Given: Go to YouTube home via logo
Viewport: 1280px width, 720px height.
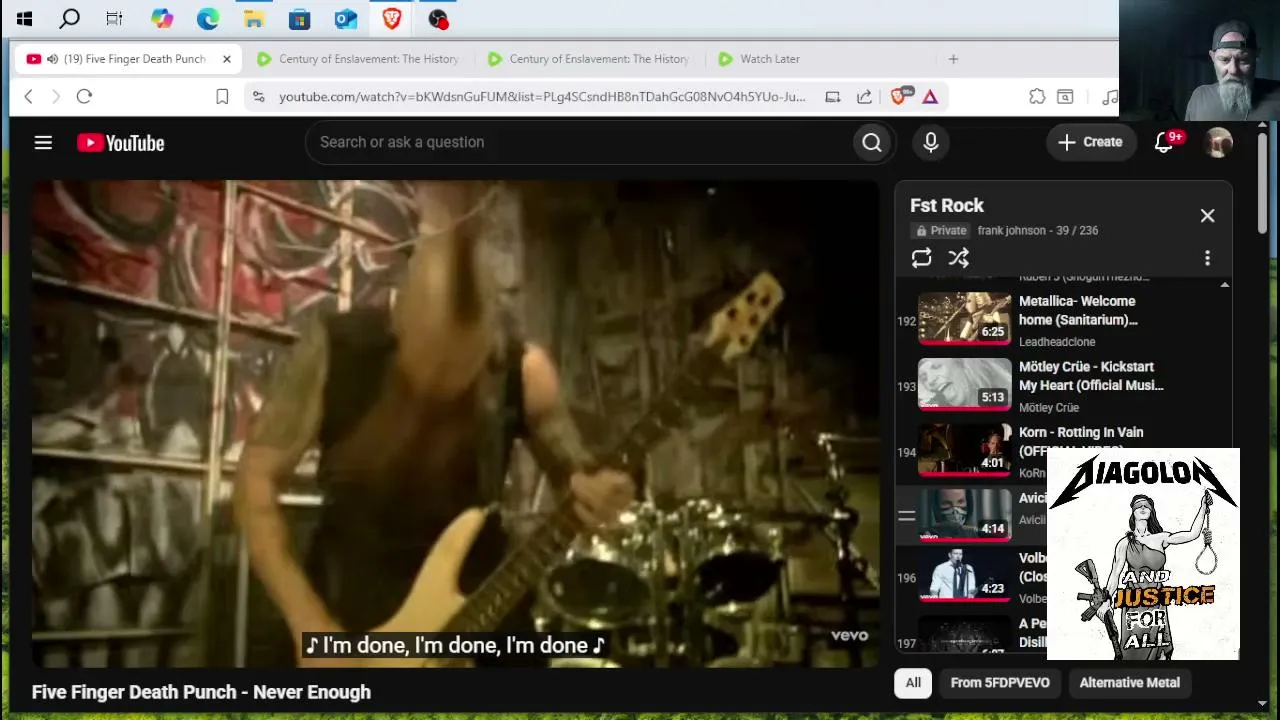Looking at the screenshot, I should (121, 143).
